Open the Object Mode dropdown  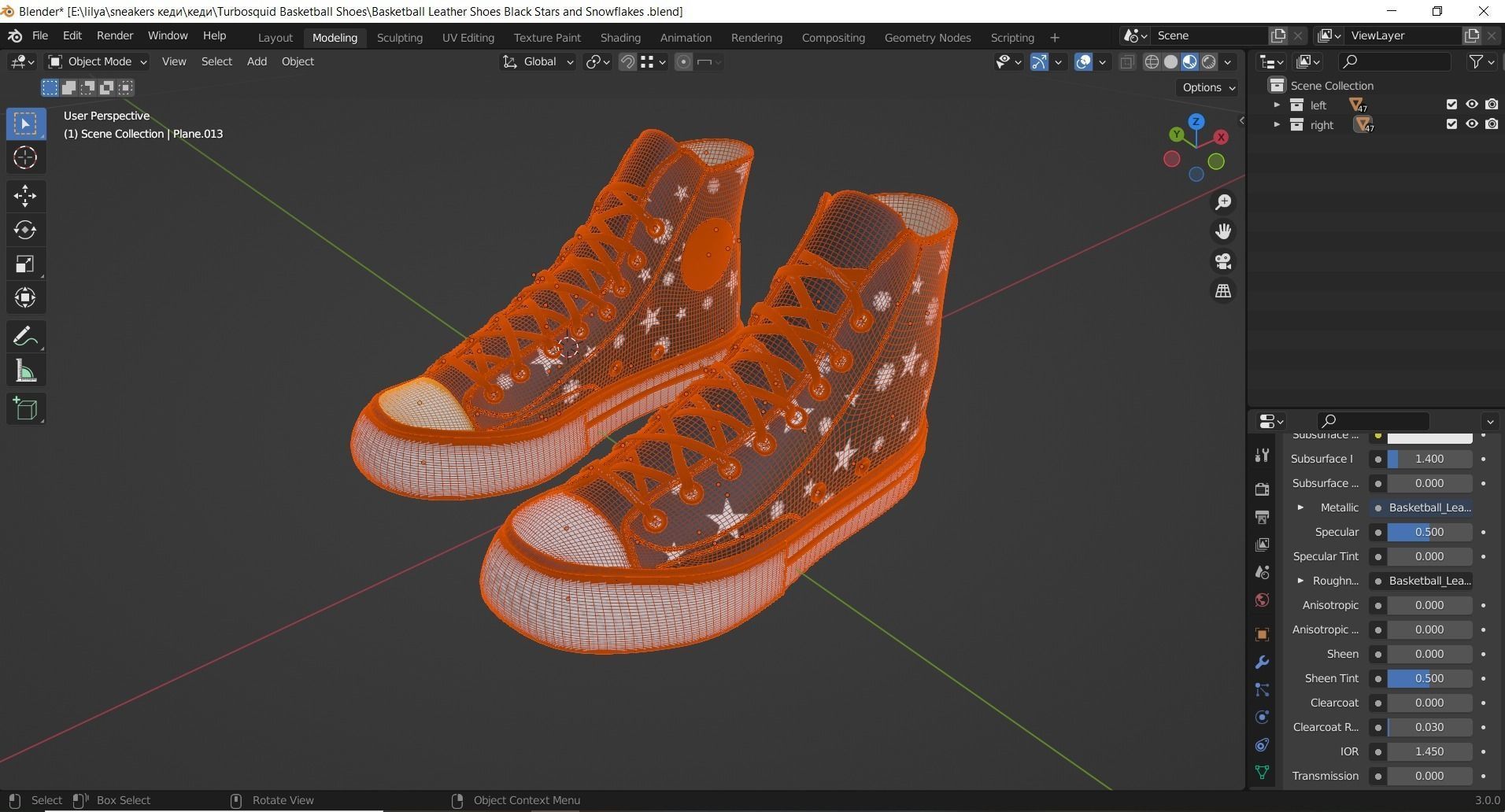pos(97,61)
